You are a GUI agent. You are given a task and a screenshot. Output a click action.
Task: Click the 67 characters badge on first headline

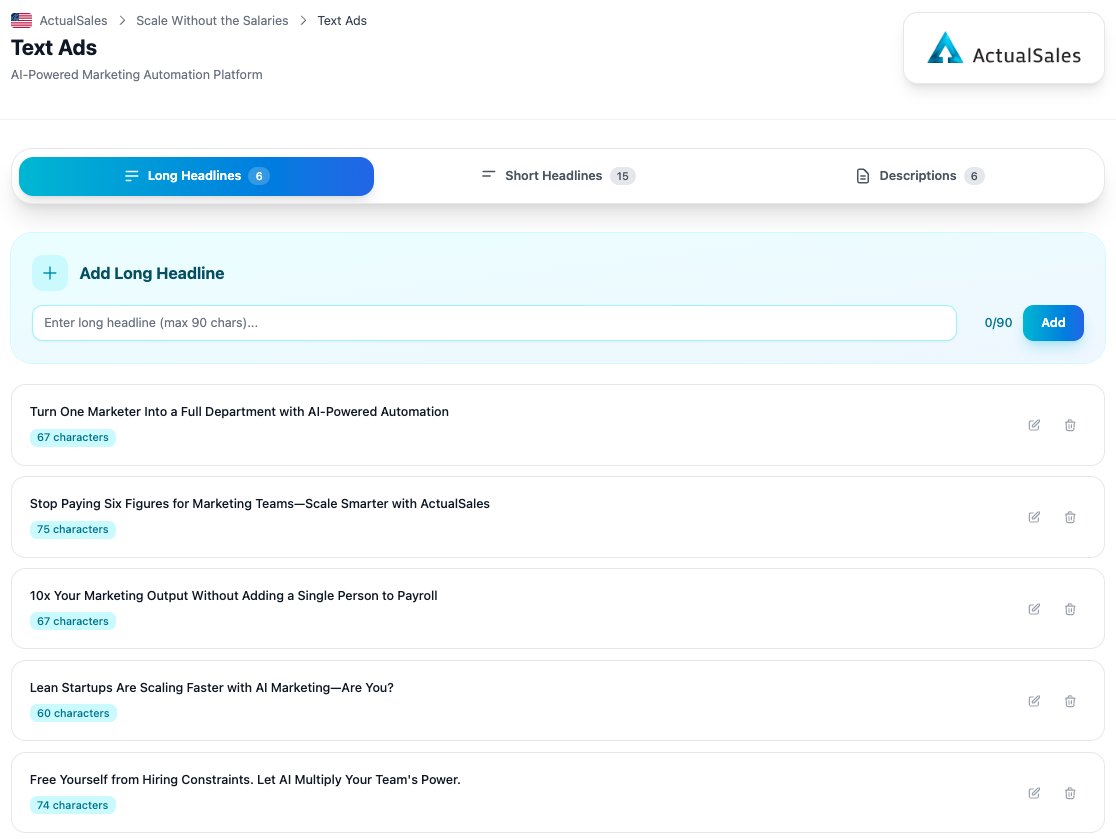point(72,437)
